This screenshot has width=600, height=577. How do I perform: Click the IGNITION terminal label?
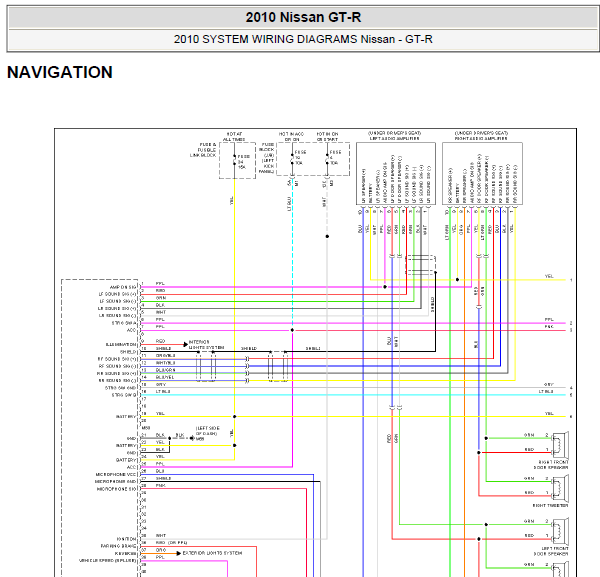[x=126, y=539]
